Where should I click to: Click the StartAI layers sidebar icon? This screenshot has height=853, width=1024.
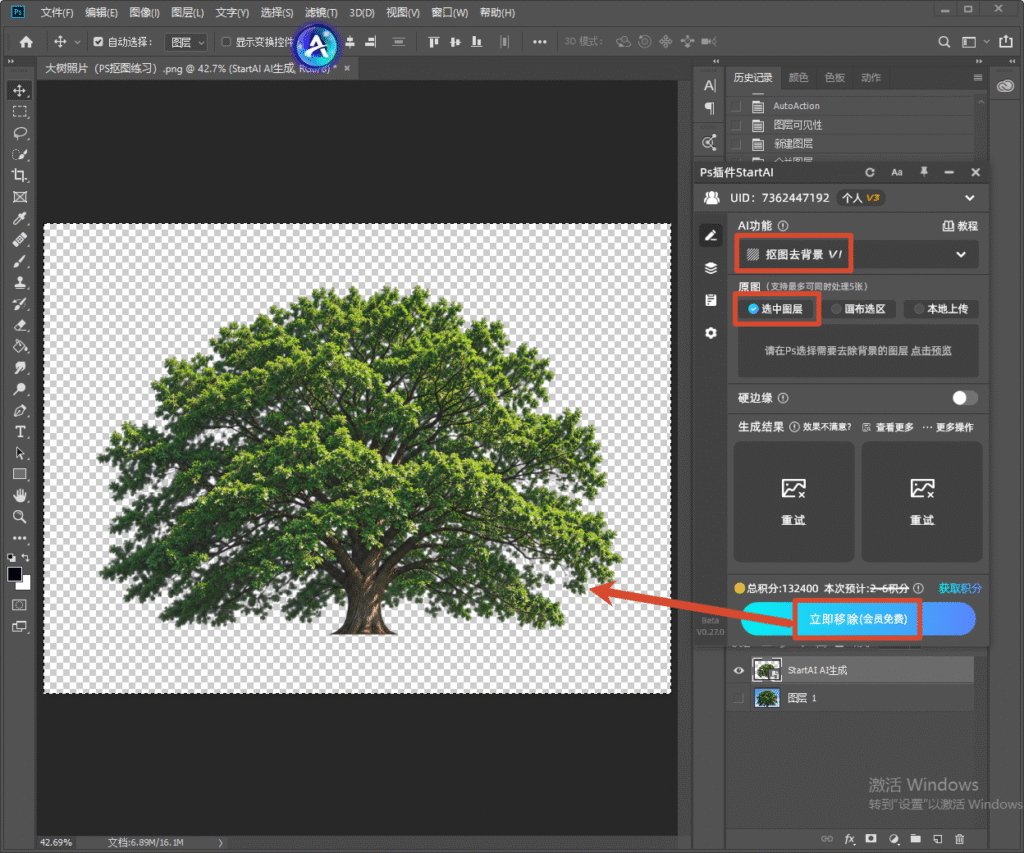711,268
